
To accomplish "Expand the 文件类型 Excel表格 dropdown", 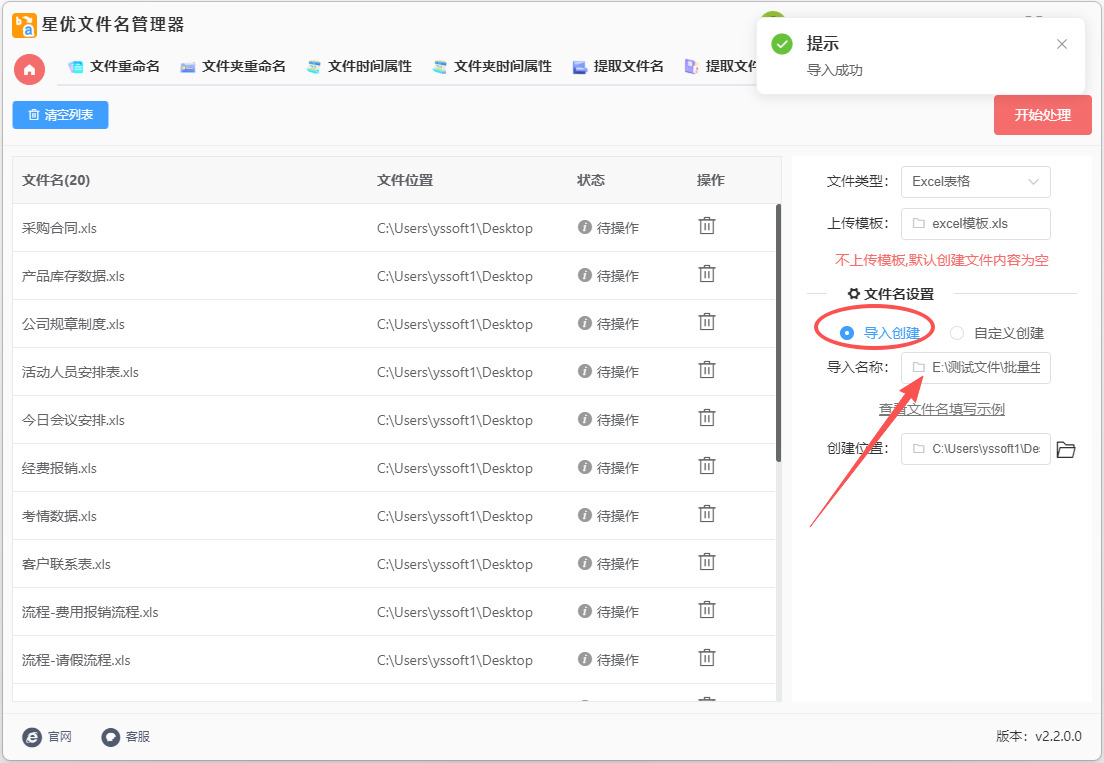I will tap(976, 182).
